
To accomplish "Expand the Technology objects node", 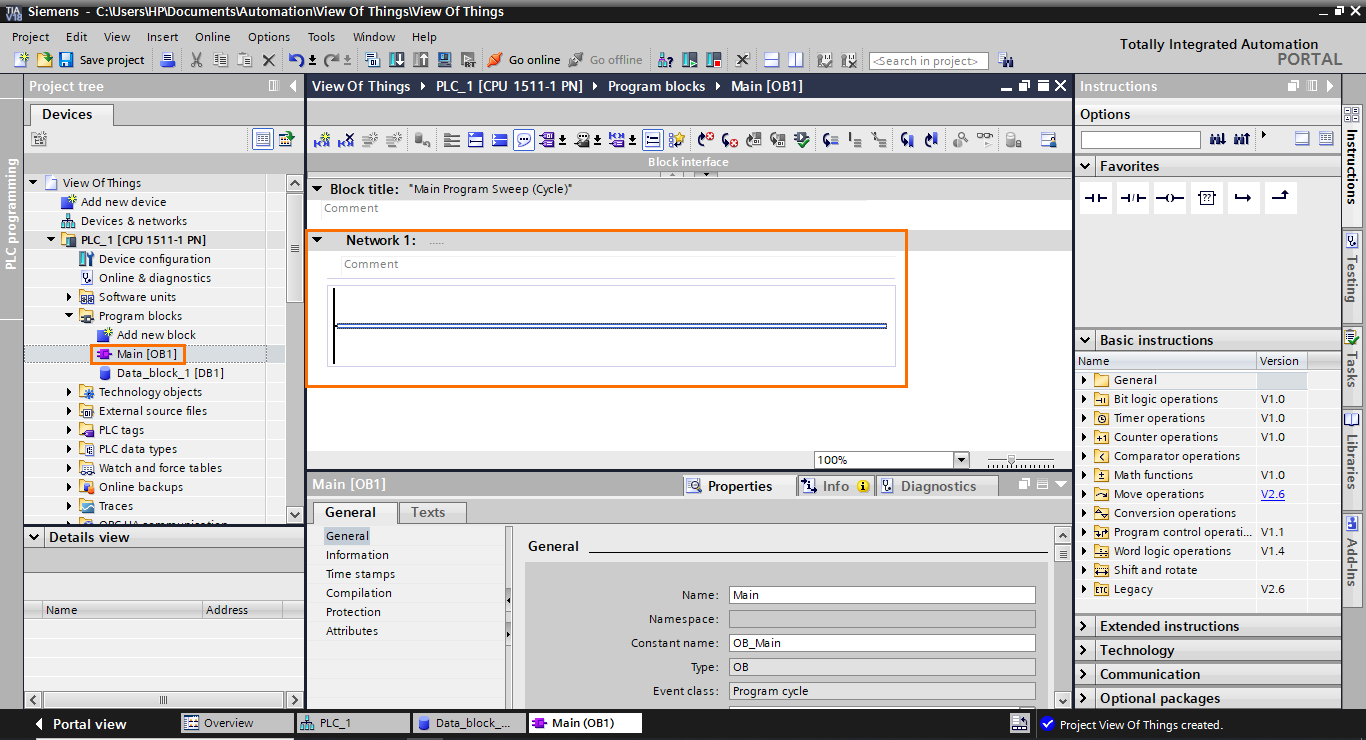I will click(x=70, y=392).
